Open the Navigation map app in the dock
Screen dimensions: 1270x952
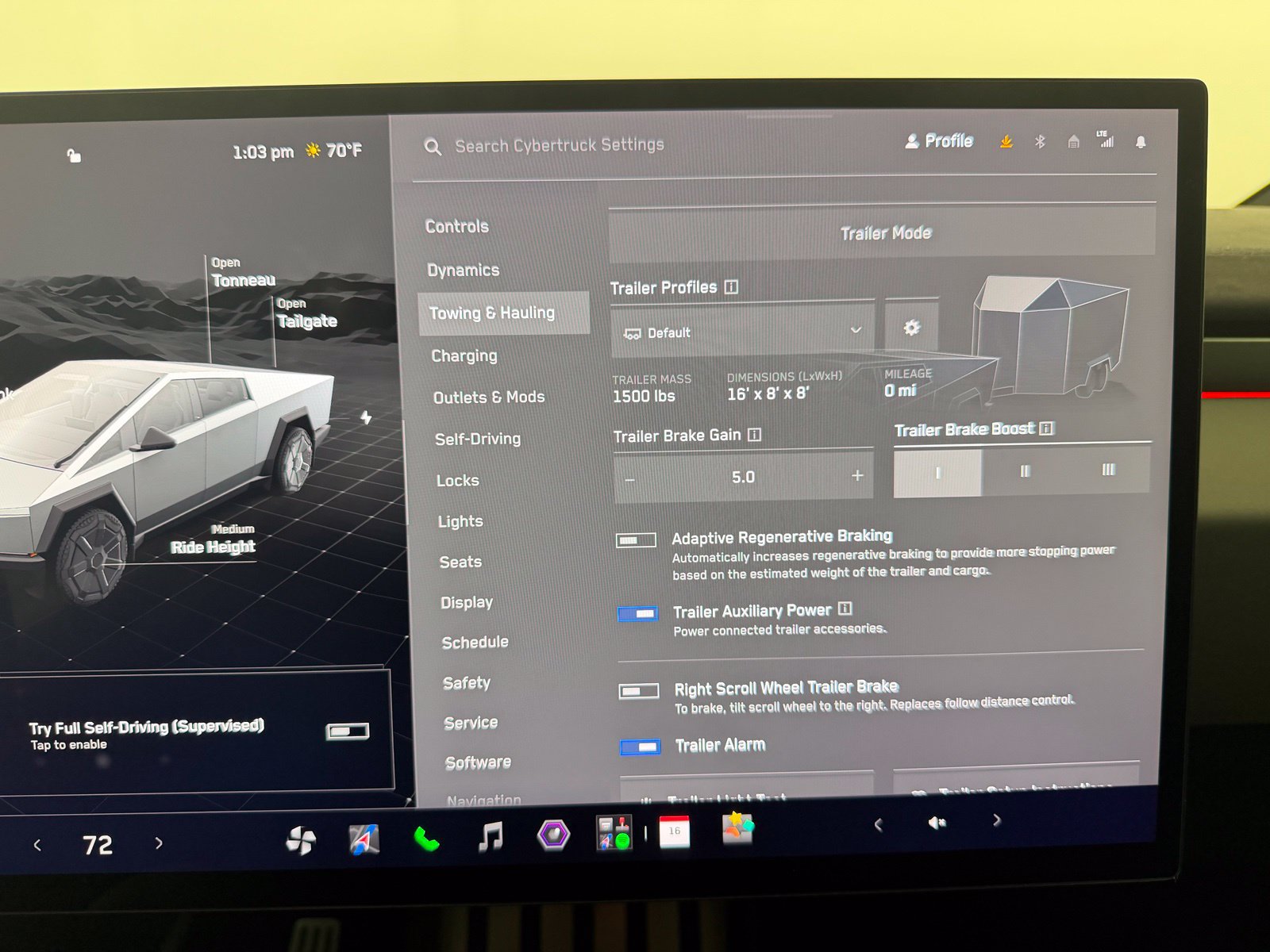click(364, 839)
